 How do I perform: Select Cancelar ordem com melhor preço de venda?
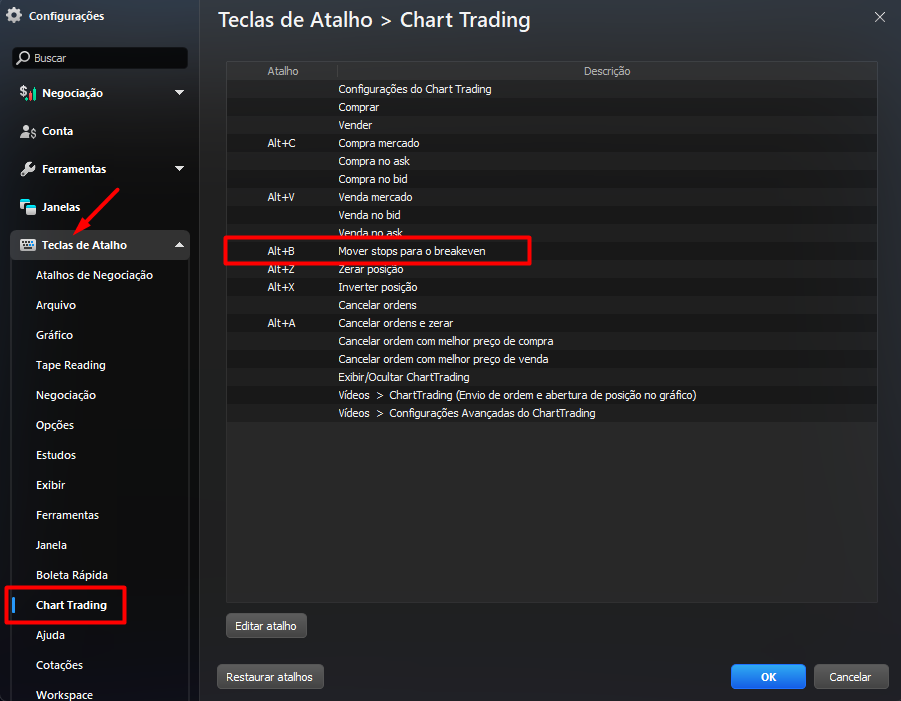coord(552,359)
